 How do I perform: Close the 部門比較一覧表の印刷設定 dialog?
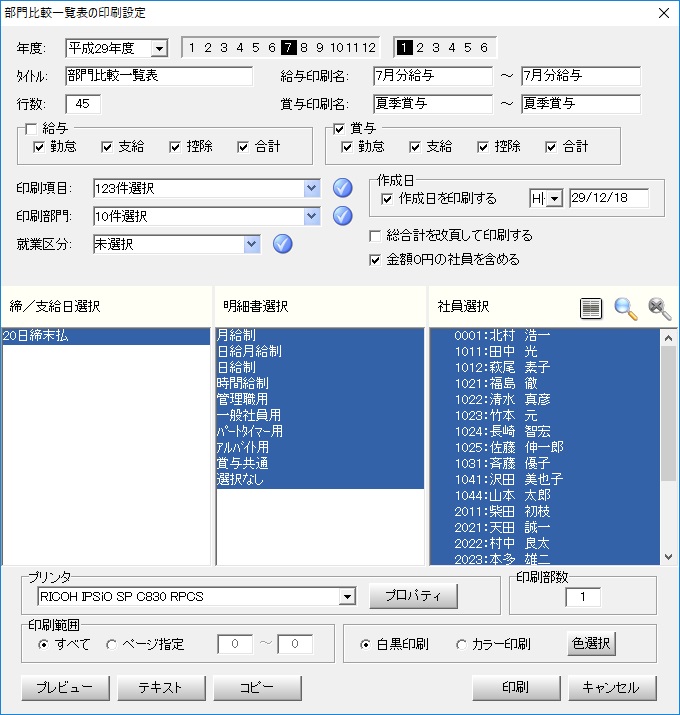pos(664,13)
